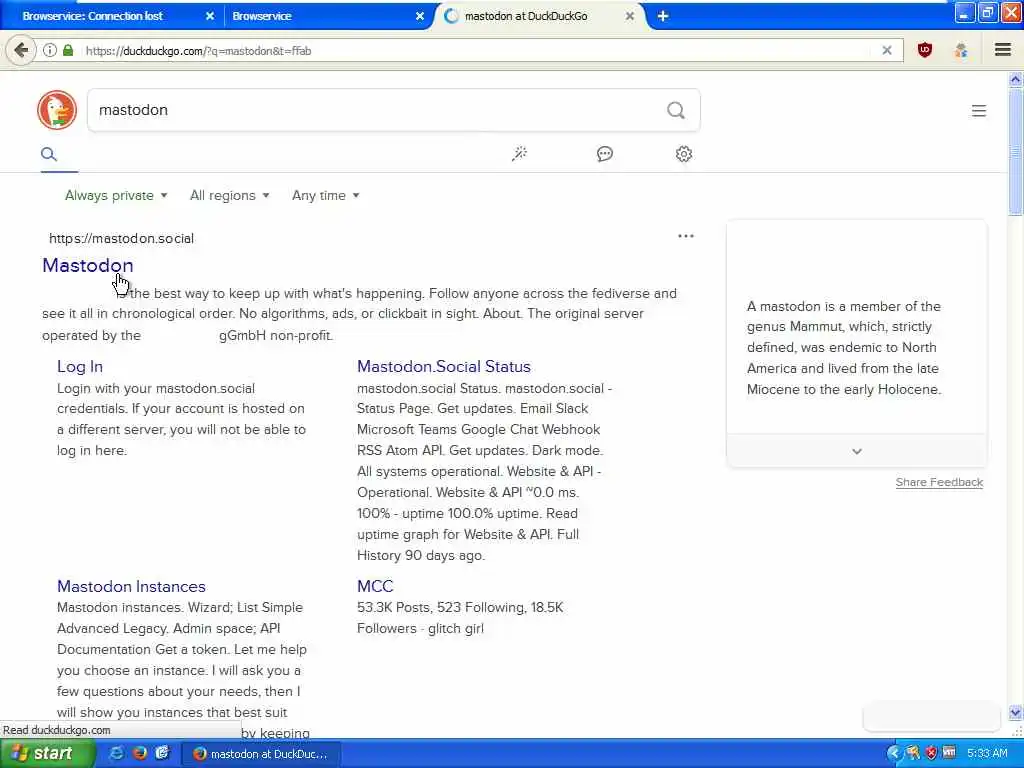Screen dimensions: 1024x768
Task: Launch Internet Explorer from quick launch
Action: point(116,754)
